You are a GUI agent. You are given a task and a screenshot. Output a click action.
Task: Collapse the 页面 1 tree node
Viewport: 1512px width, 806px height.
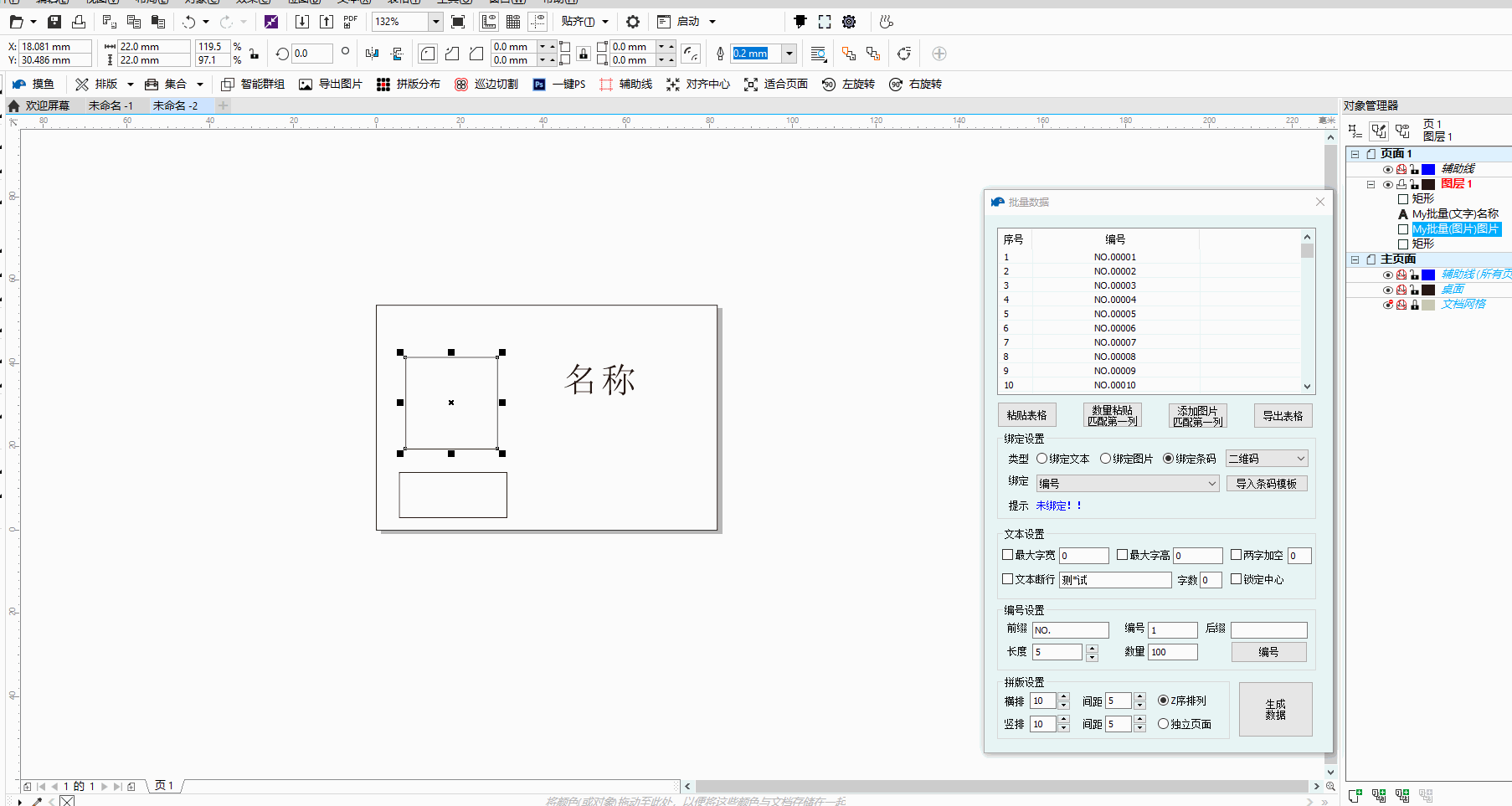coord(1355,154)
